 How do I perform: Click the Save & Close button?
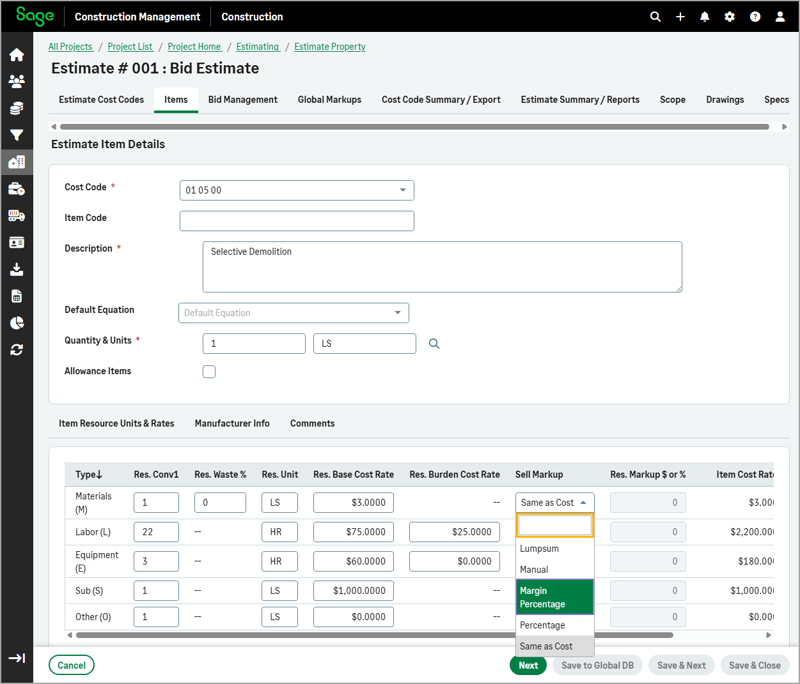755,665
